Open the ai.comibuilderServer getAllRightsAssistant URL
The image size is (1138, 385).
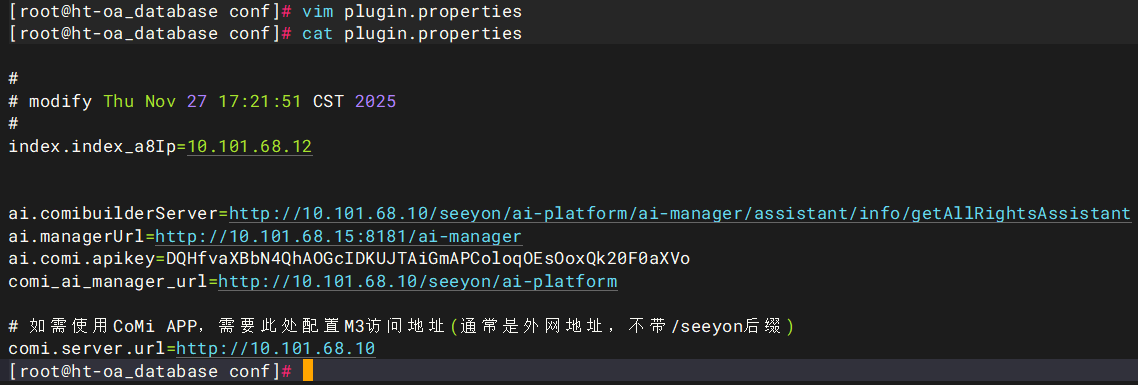680,214
